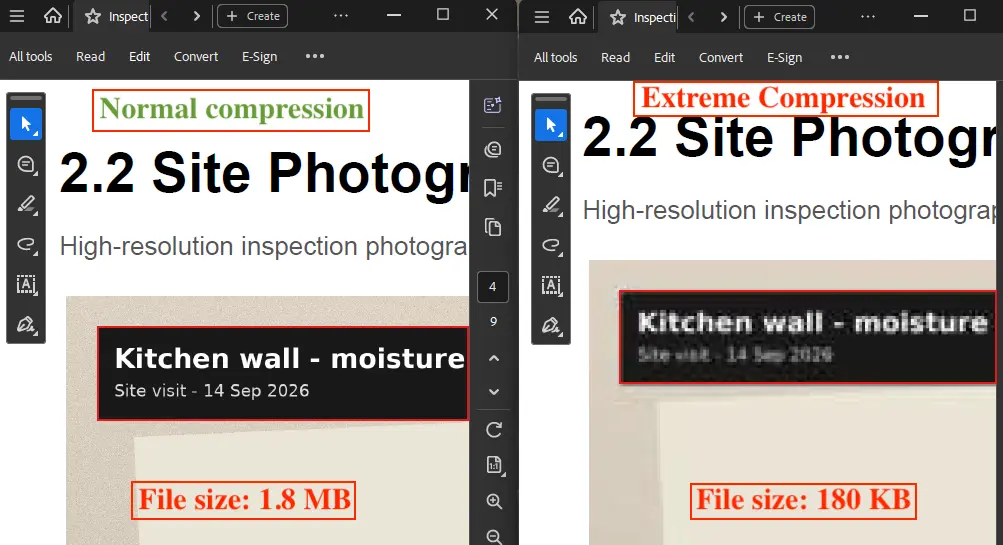
Task: Open Edit menu in right window
Action: click(x=664, y=58)
